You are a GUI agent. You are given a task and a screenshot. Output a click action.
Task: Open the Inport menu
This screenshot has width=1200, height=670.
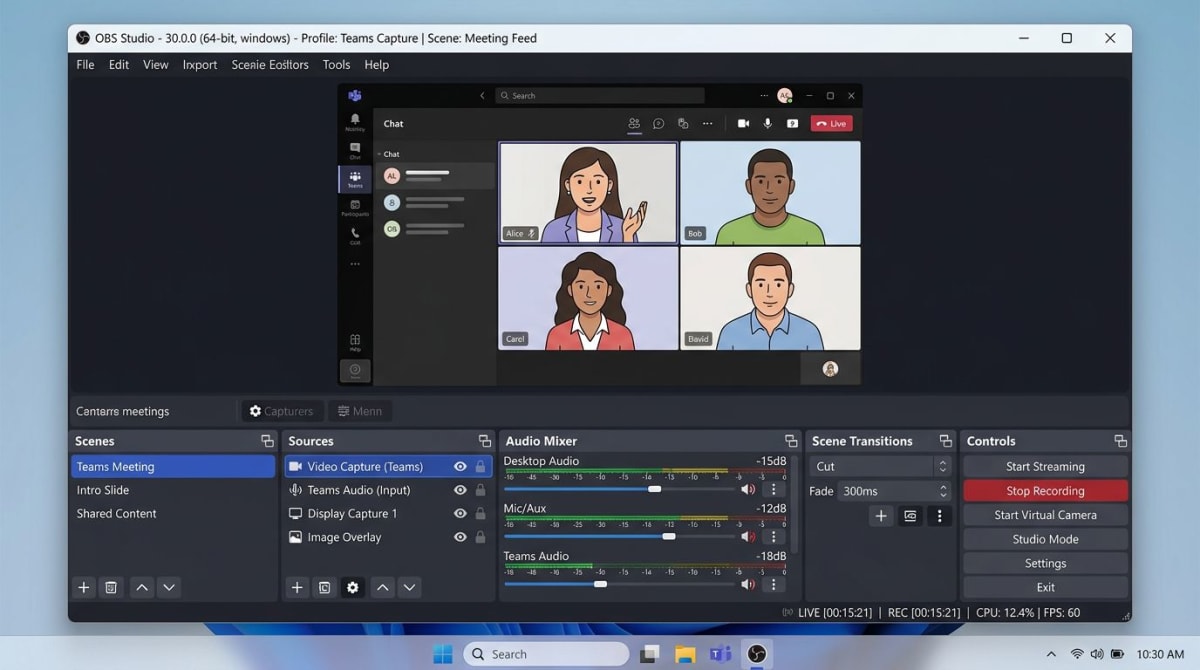point(200,65)
